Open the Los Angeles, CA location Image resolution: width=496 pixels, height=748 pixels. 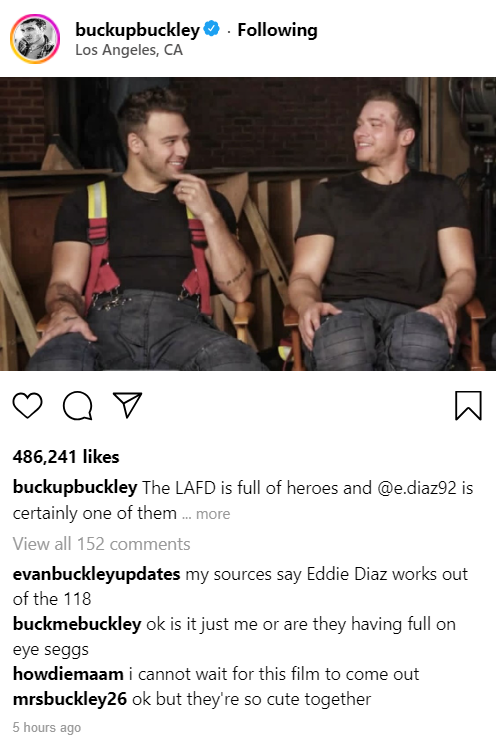(x=129, y=50)
